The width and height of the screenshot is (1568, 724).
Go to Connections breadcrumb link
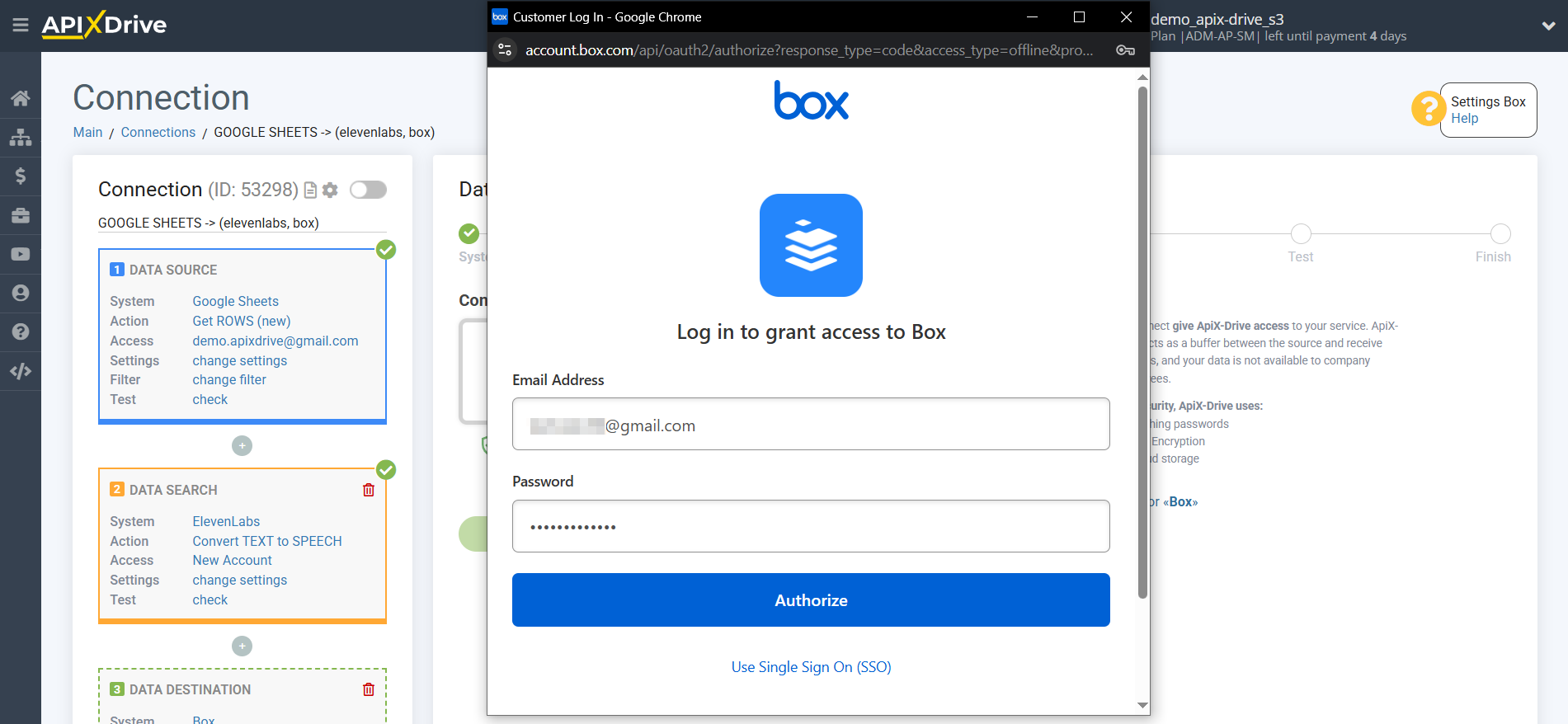tap(158, 132)
